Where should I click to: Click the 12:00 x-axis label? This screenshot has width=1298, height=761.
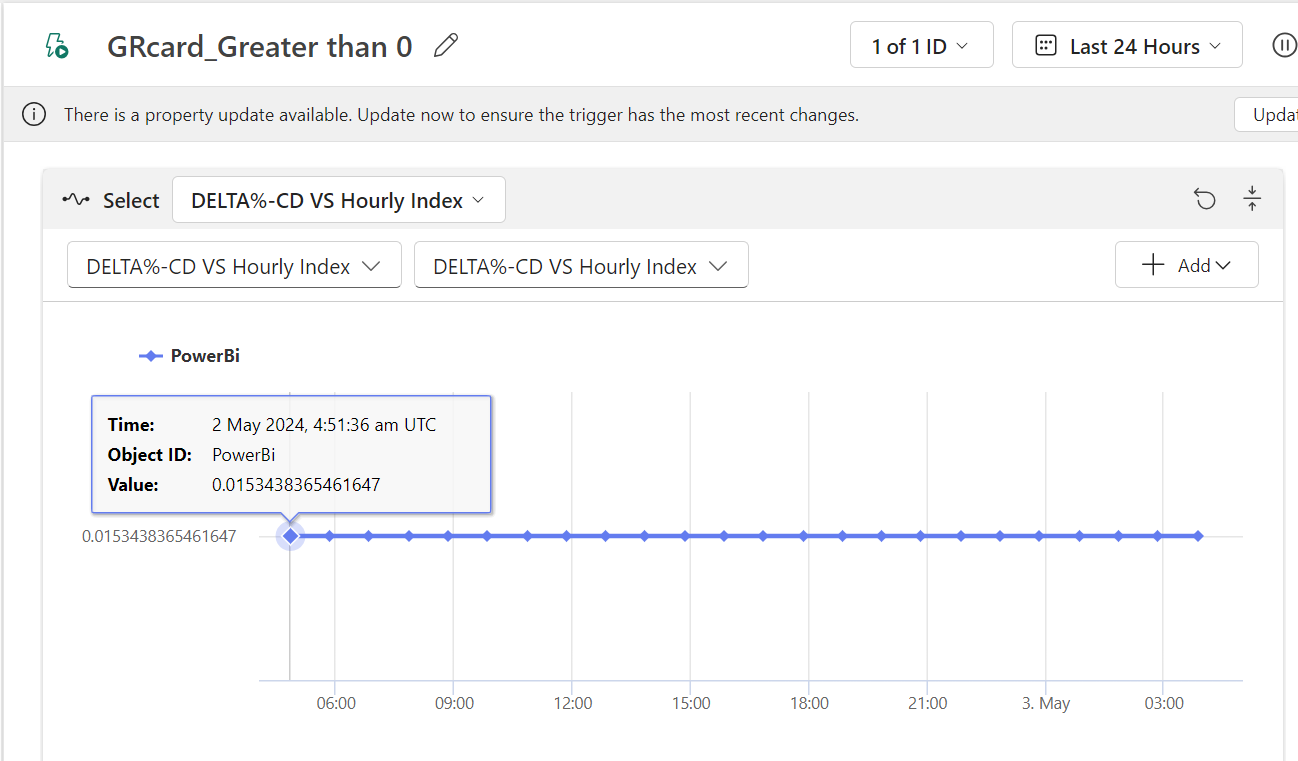(x=573, y=703)
